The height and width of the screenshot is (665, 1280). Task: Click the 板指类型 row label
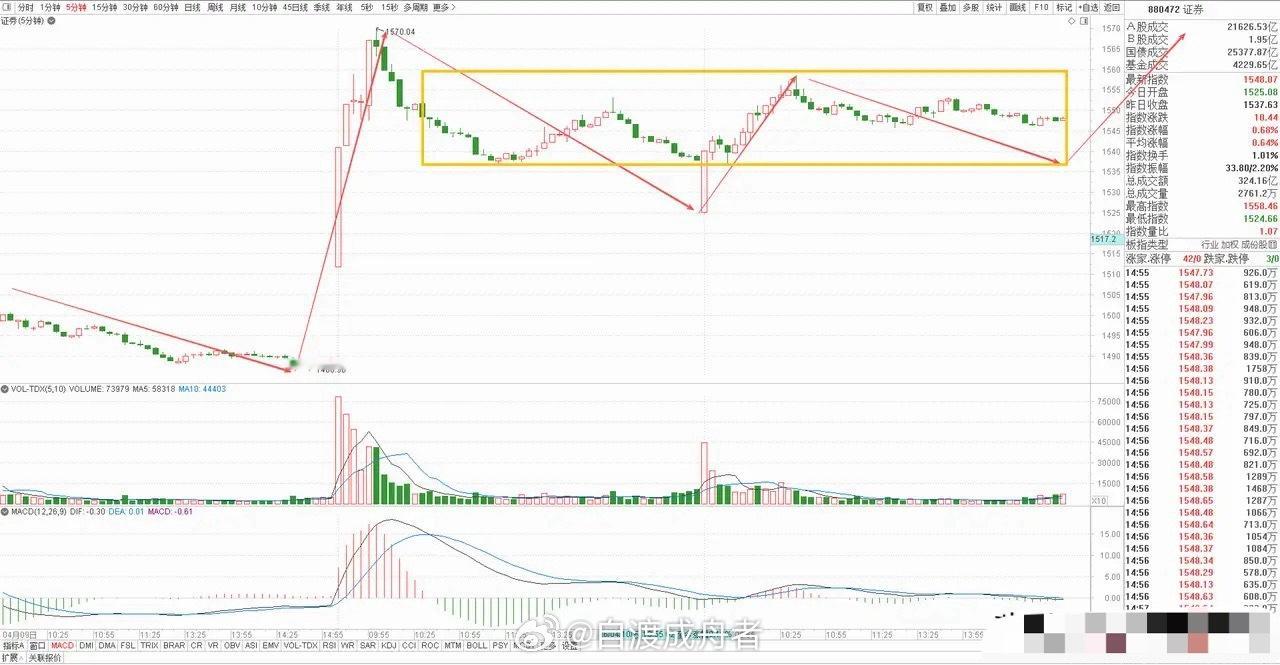click(x=1147, y=245)
